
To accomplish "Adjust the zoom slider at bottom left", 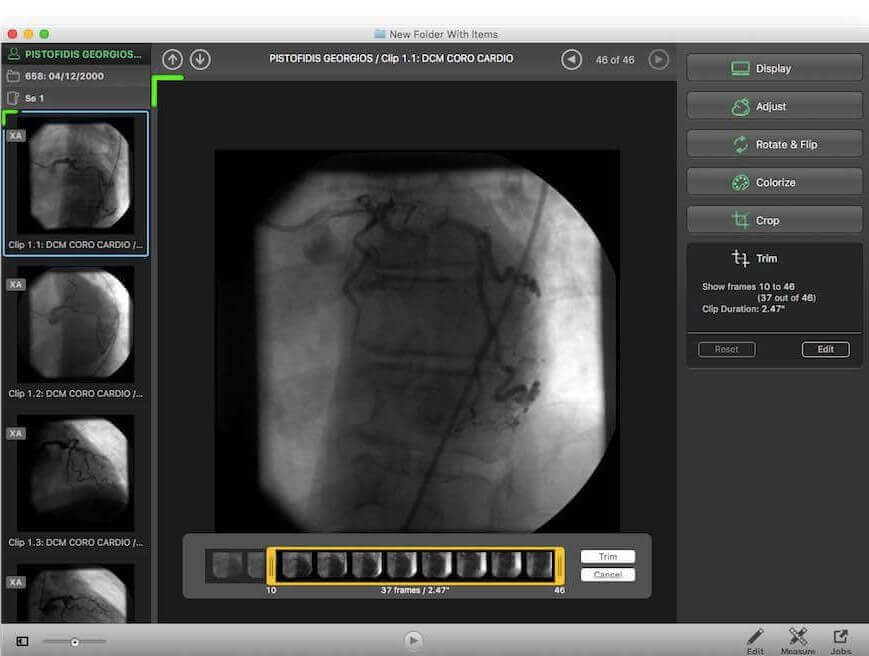I will 75,641.
